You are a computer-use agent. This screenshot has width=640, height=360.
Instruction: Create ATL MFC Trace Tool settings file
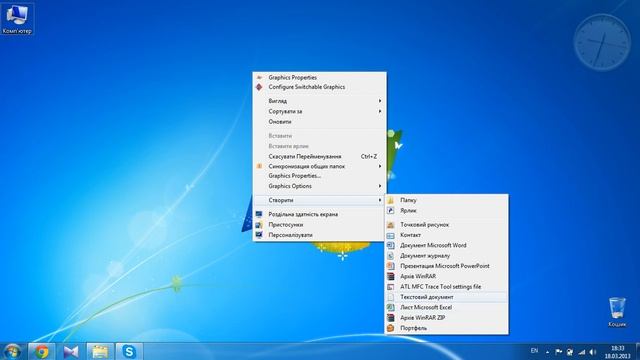pyautogui.click(x=447, y=287)
